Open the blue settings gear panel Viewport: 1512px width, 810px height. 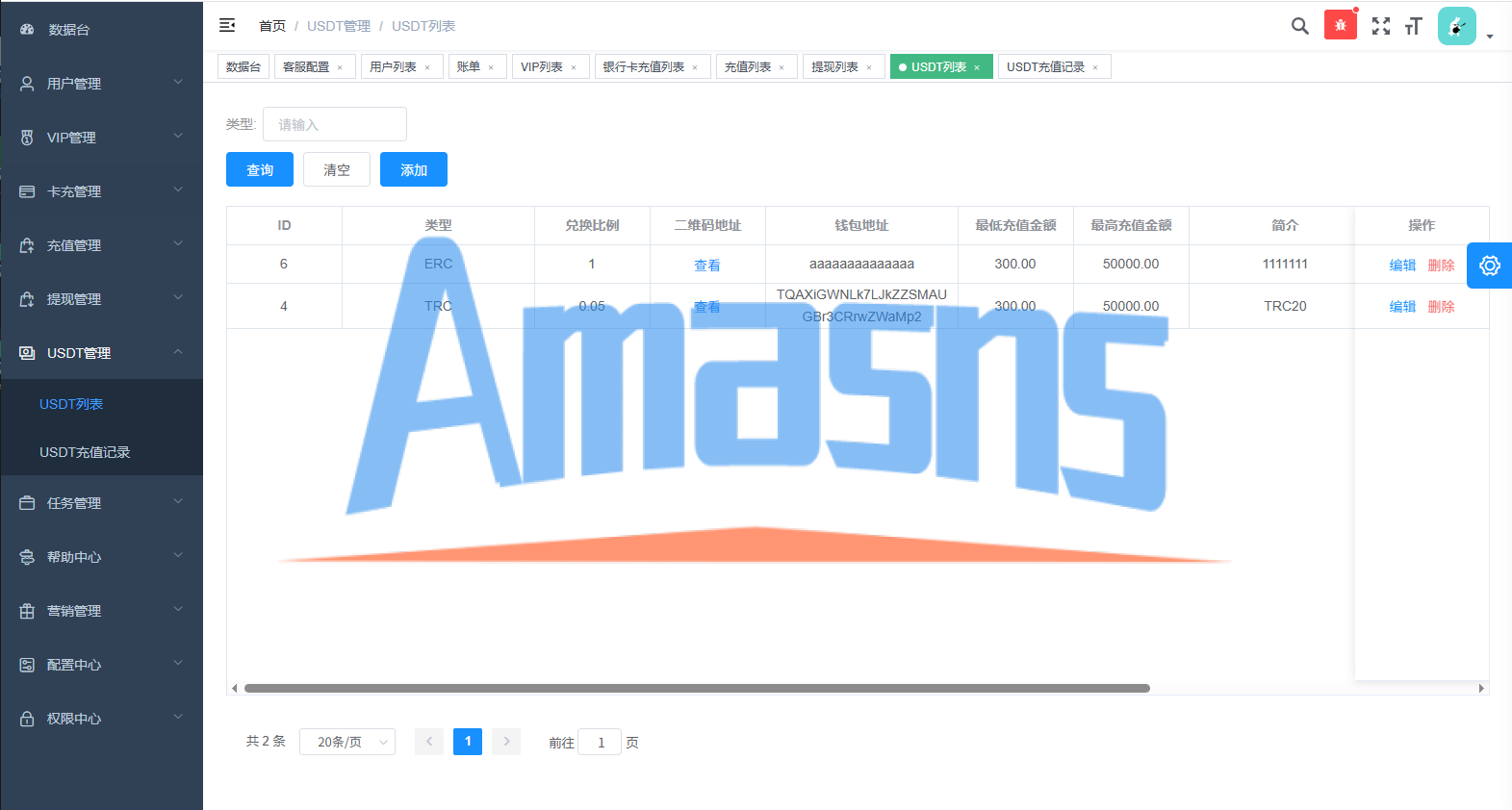(x=1490, y=266)
